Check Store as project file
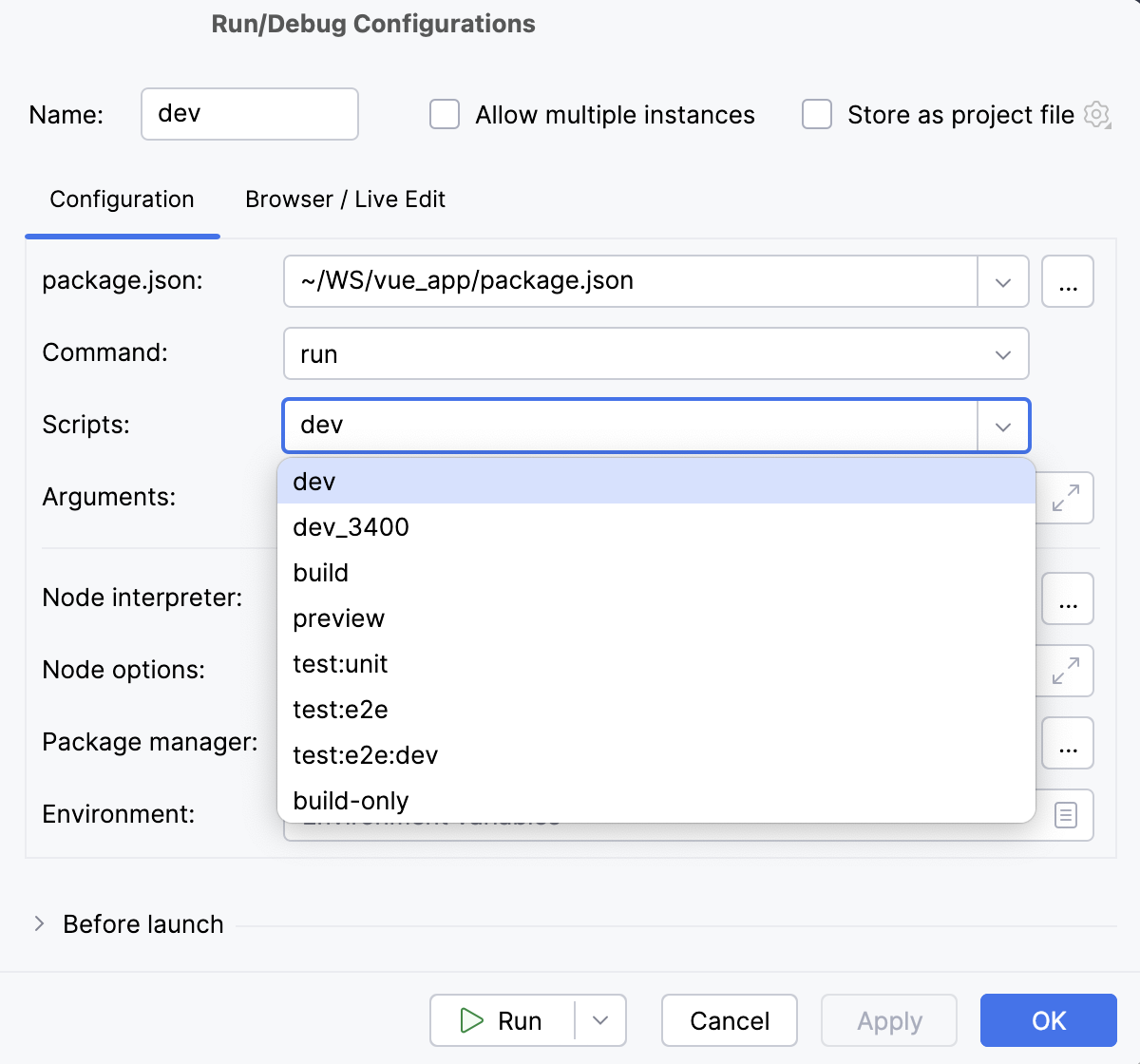The image size is (1140, 1064). click(x=816, y=114)
